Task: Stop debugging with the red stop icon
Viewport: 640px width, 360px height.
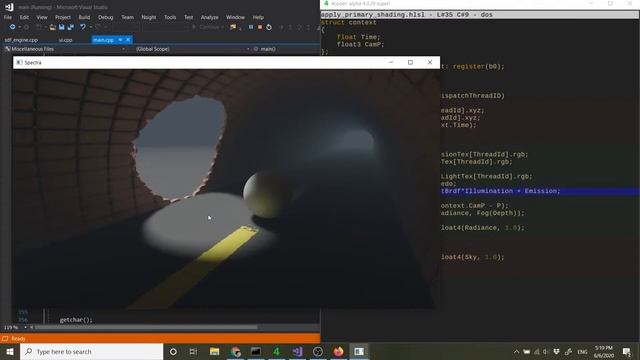Action: 260,27
